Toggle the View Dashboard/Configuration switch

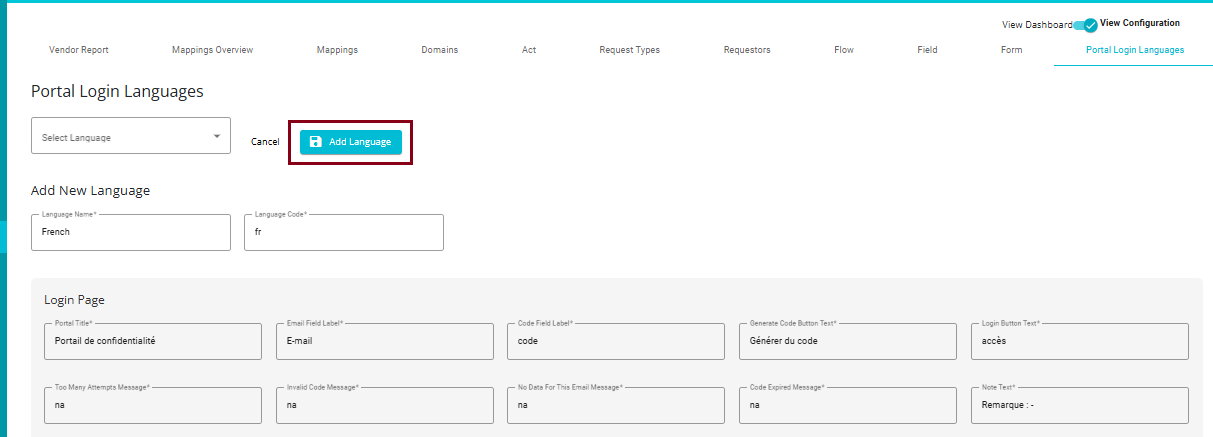point(1085,25)
